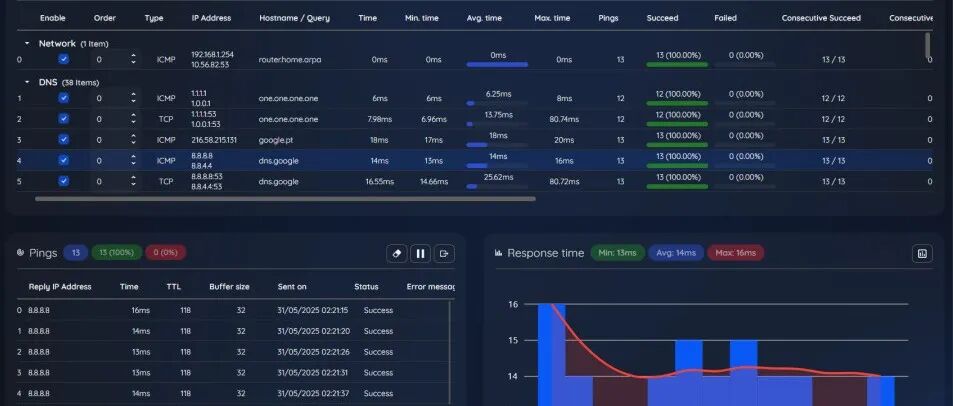The height and width of the screenshot is (406, 953).
Task: Sort by Consecutive Succeed column header
Action: click(821, 18)
